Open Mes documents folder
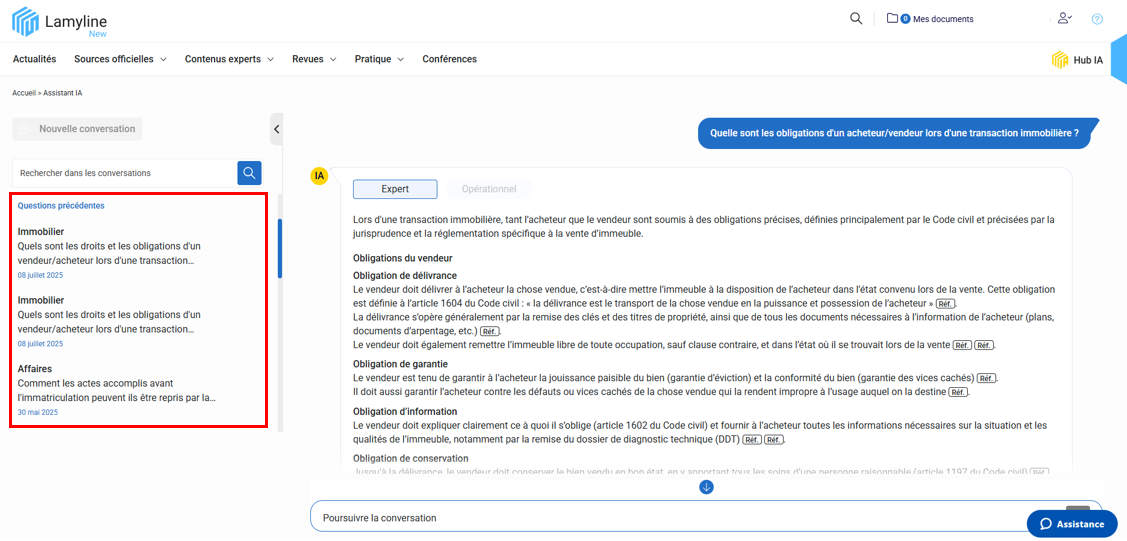This screenshot has width=1127, height=541. (930, 19)
